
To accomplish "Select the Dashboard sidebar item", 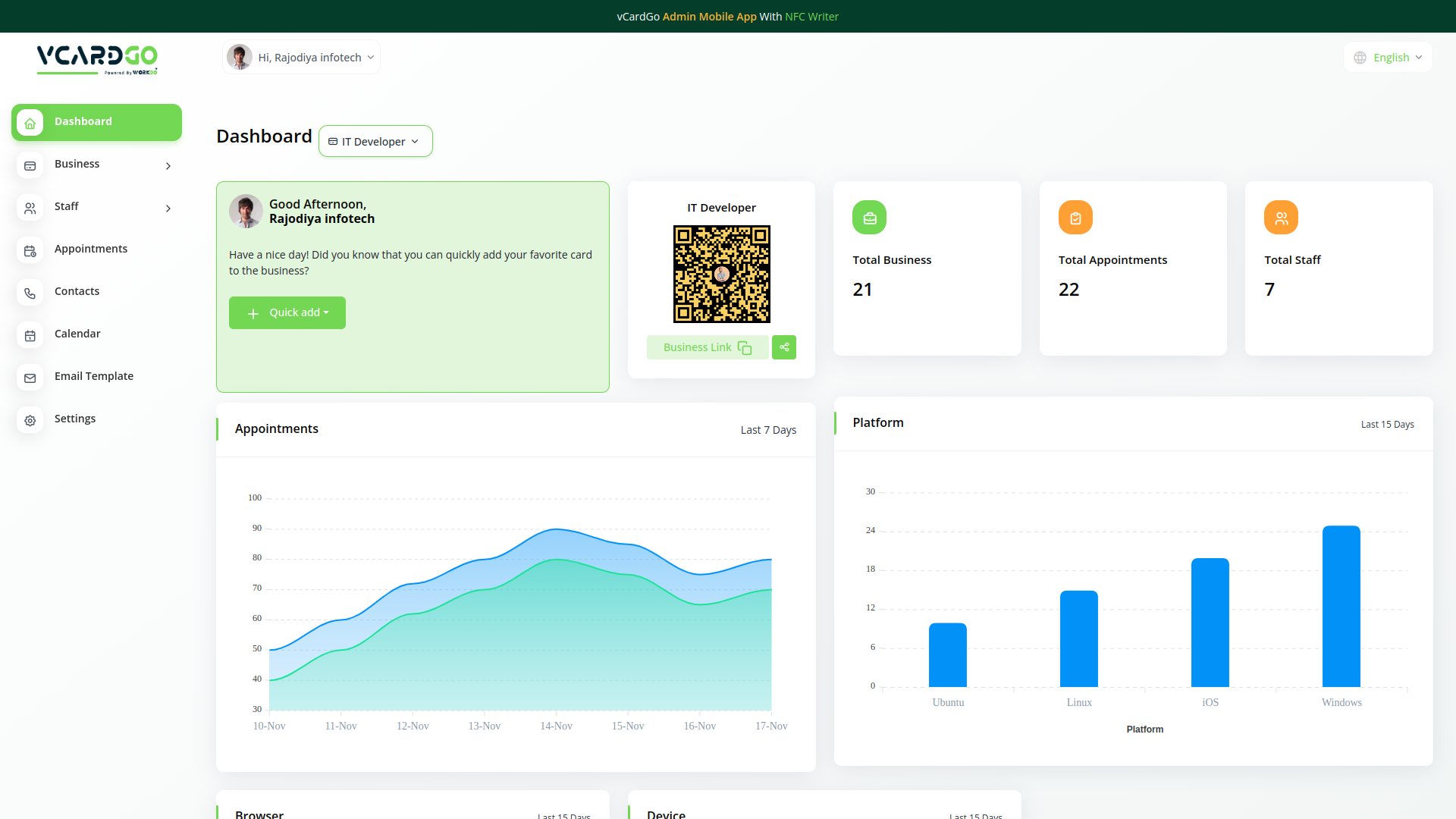I will click(x=96, y=122).
